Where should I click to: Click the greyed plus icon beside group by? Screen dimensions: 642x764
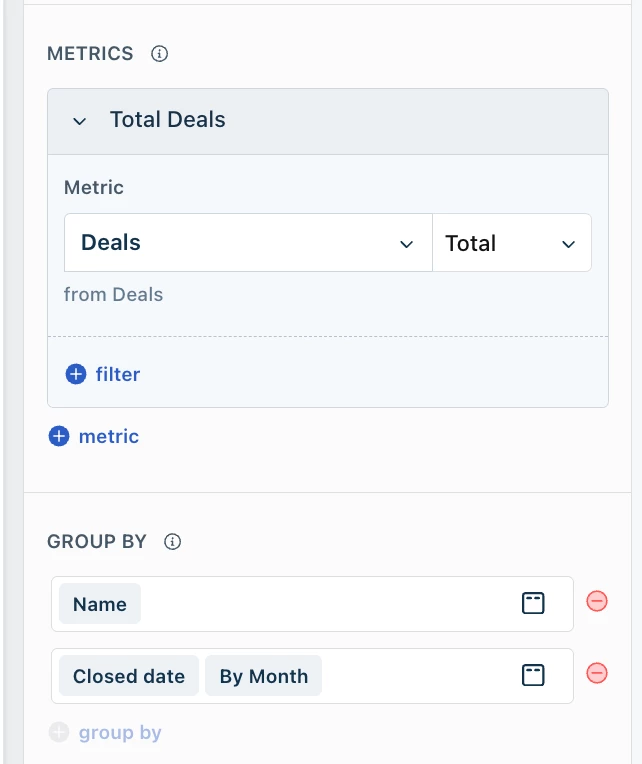59,732
